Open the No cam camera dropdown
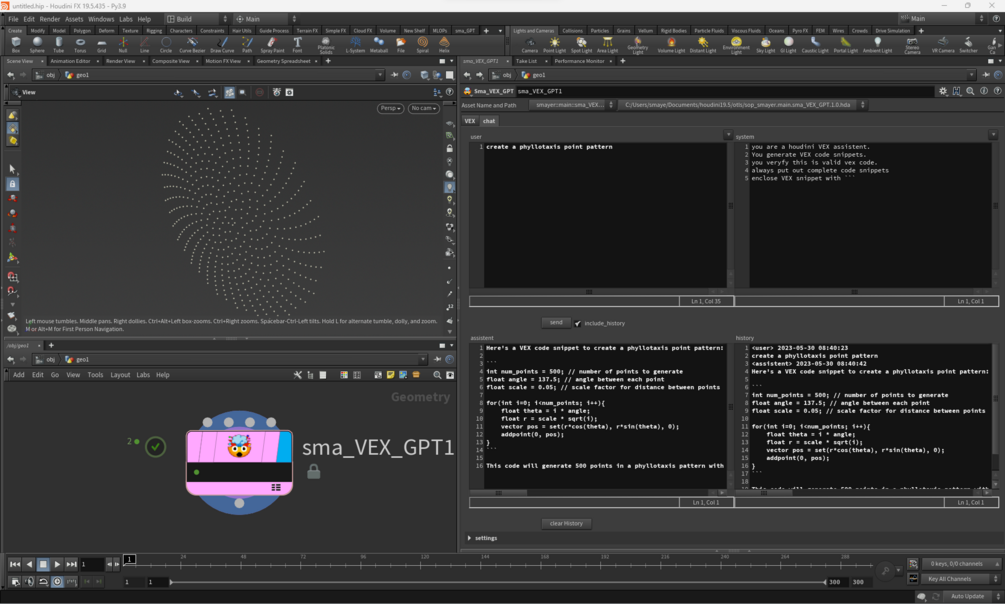The width and height of the screenshot is (1005, 604). point(424,108)
